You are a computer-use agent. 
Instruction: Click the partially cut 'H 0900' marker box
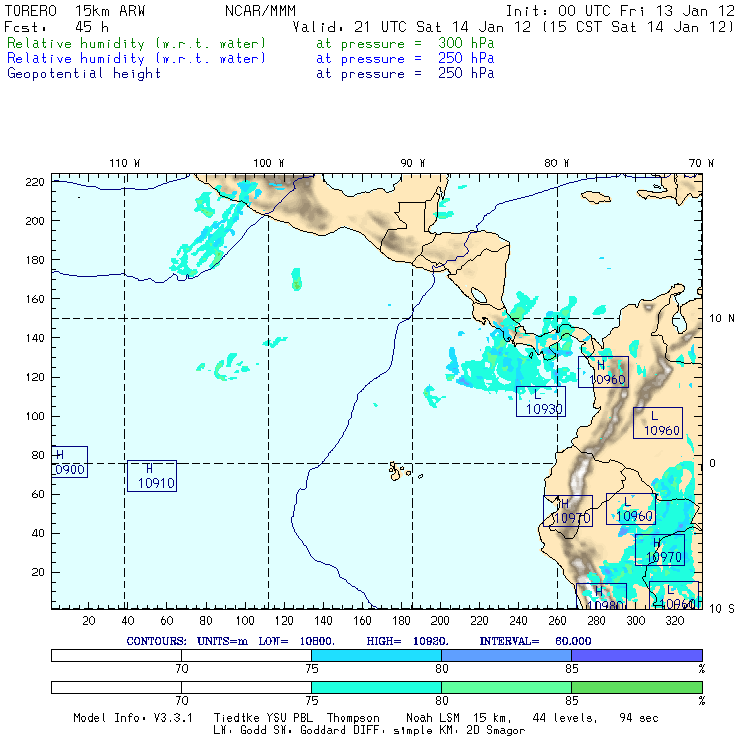[69, 462]
